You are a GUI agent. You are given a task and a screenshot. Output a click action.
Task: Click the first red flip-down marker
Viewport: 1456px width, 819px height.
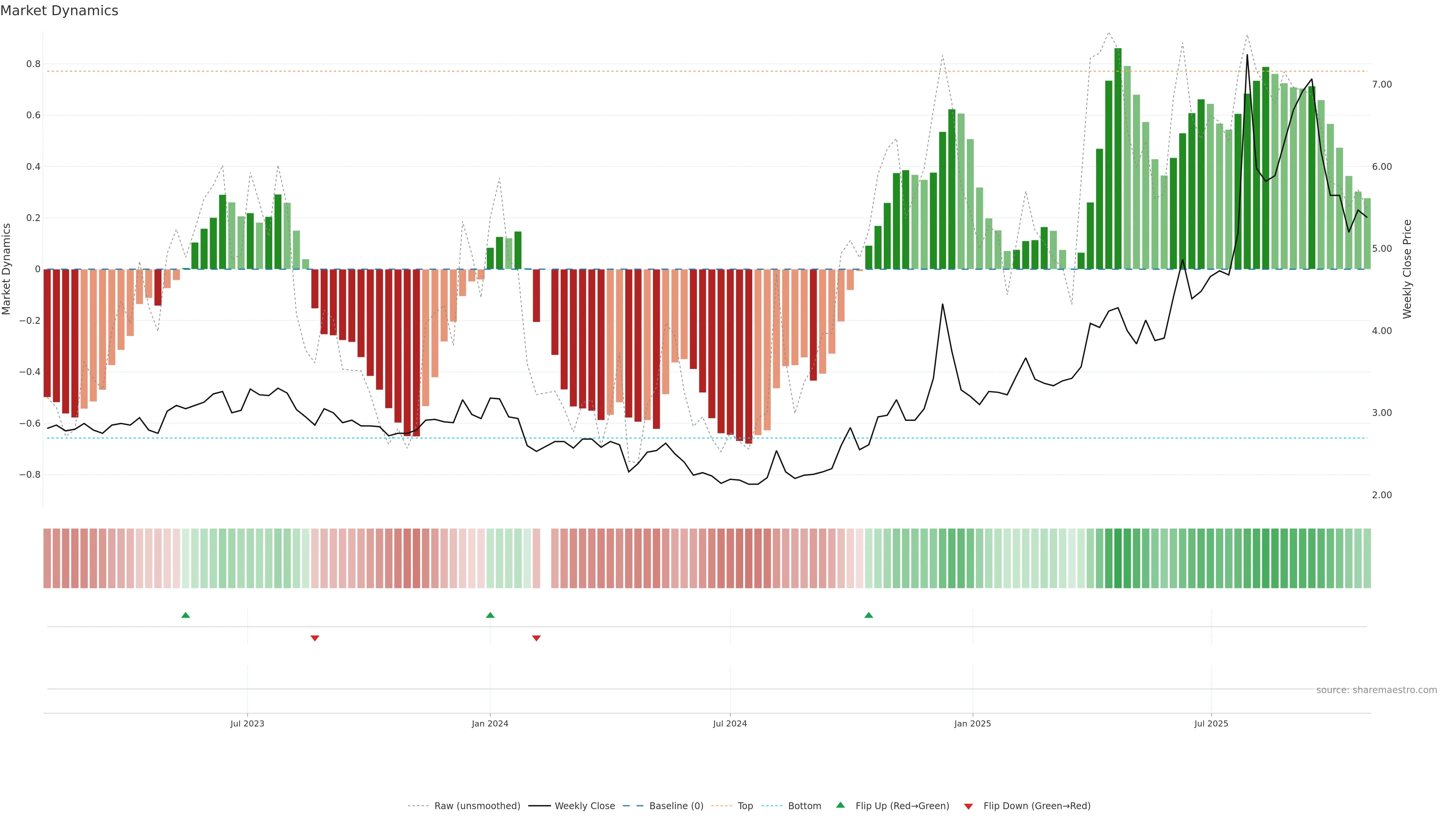coord(315,638)
